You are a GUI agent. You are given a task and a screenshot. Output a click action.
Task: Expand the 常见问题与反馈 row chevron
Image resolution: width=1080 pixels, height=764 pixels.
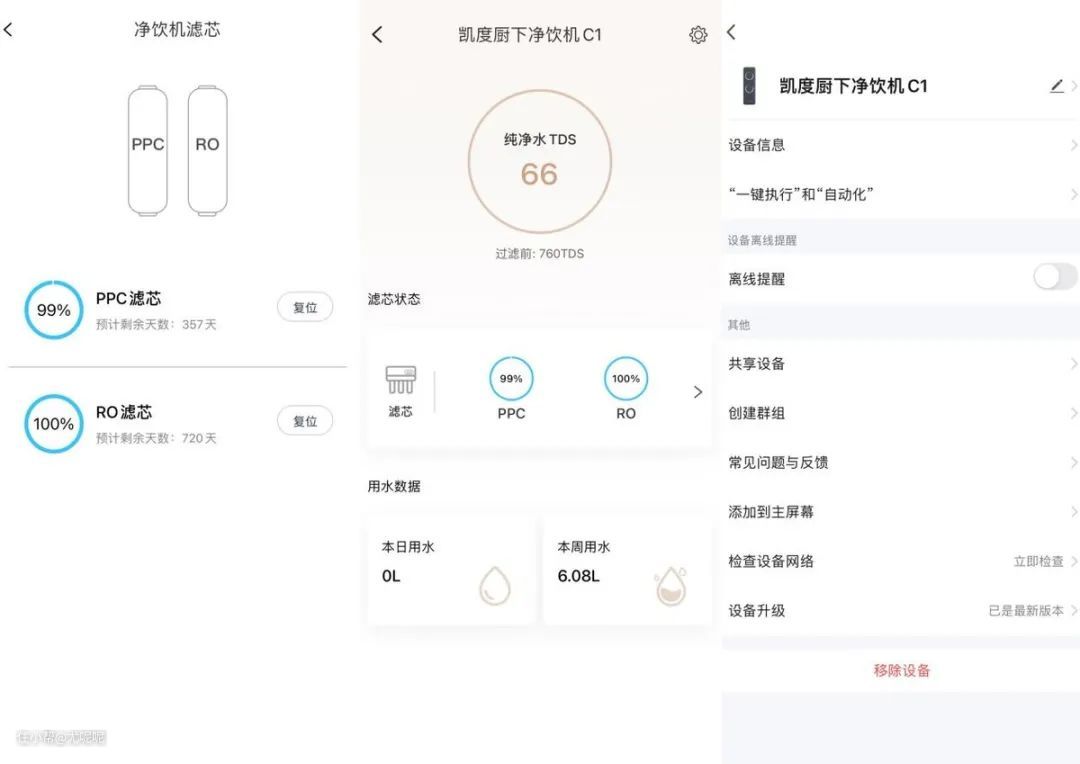click(x=1074, y=462)
